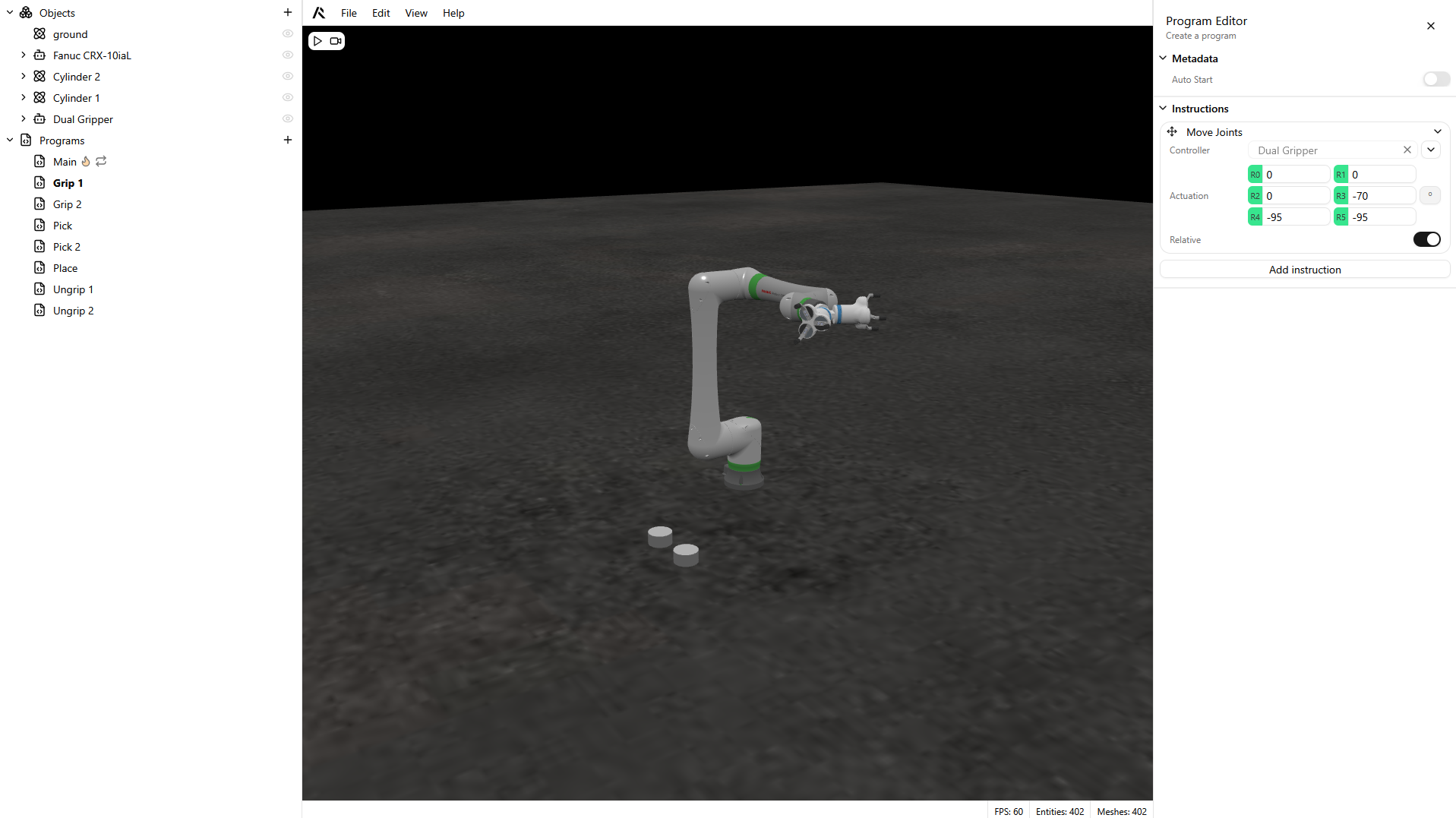Toggle the Auto Start switch

[x=1435, y=80]
